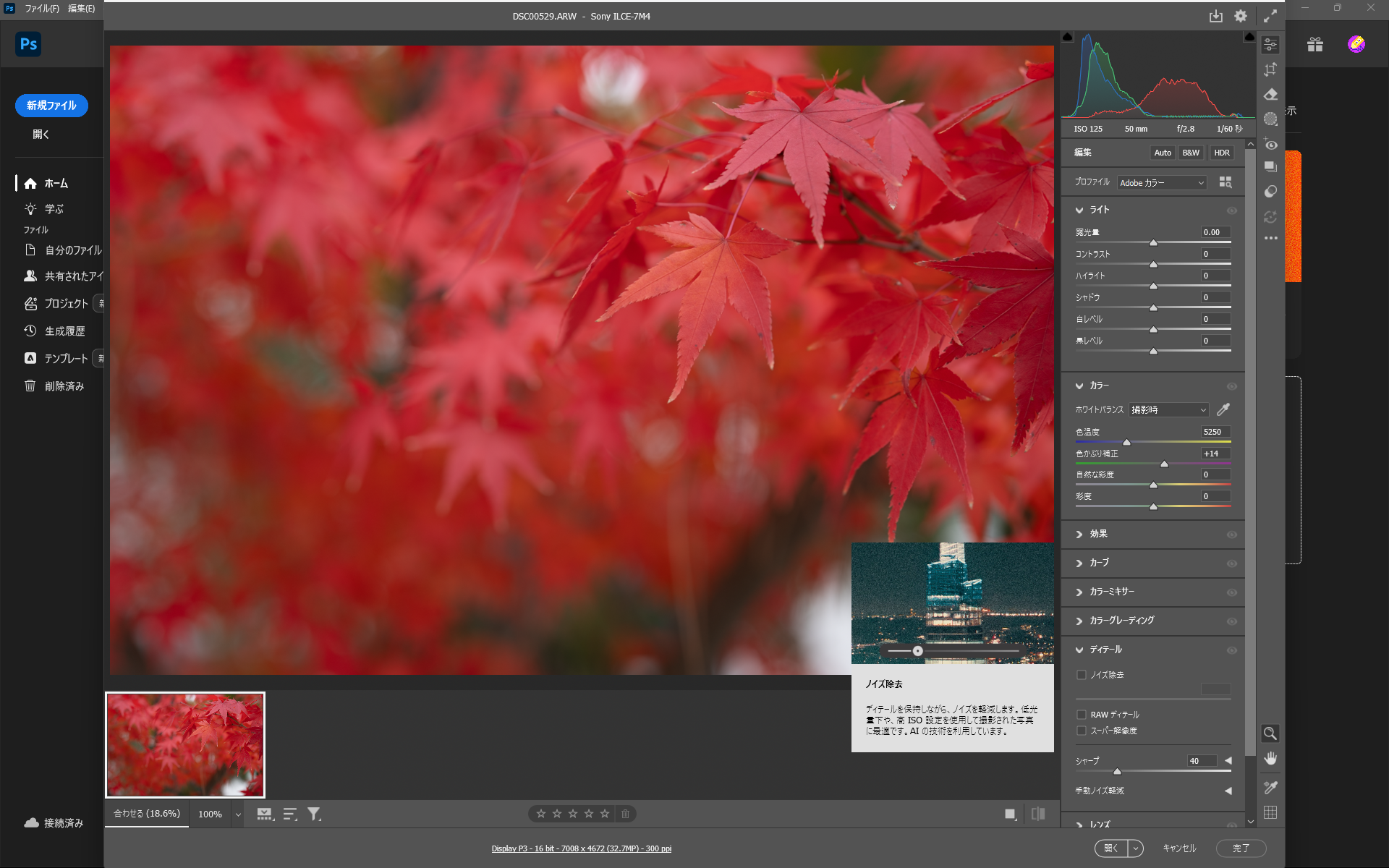The height and width of the screenshot is (868, 1389).
Task: Switch to the B&W editing mode
Action: click(1190, 153)
